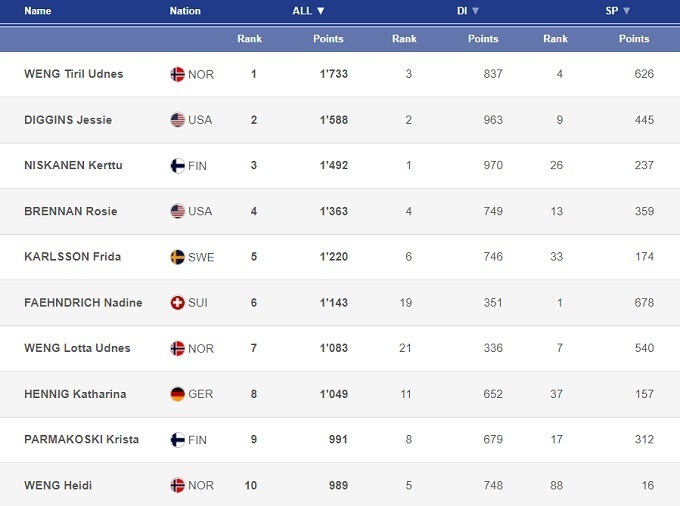This screenshot has width=680, height=506.
Task: Click USA flag next to DIGGINS Jessie
Action: coord(178,120)
